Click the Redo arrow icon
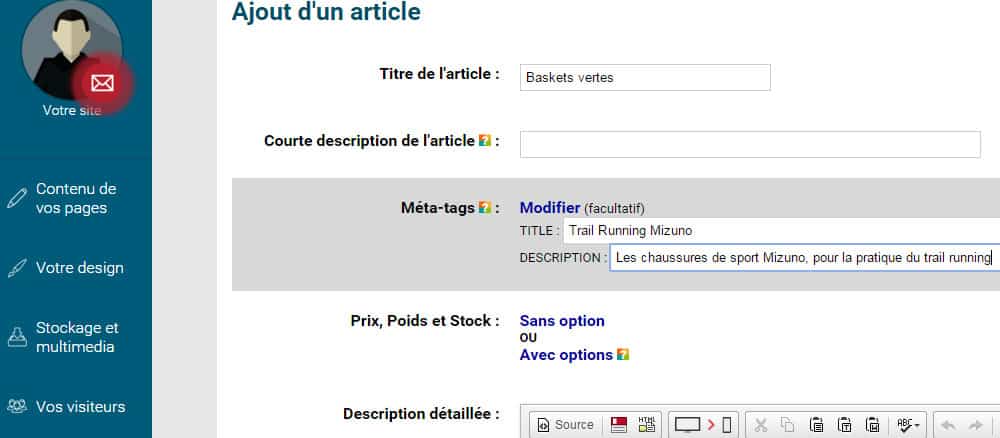Viewport: 1000px width, 438px height. [x=976, y=425]
